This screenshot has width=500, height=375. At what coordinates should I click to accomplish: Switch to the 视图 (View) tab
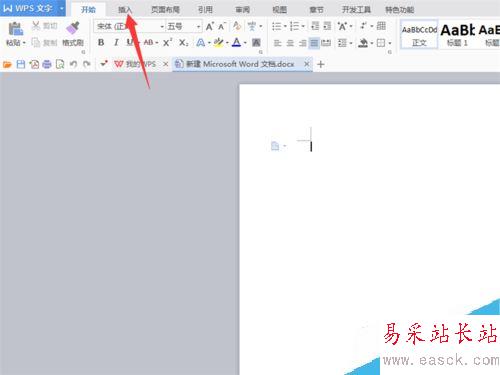coord(279,10)
